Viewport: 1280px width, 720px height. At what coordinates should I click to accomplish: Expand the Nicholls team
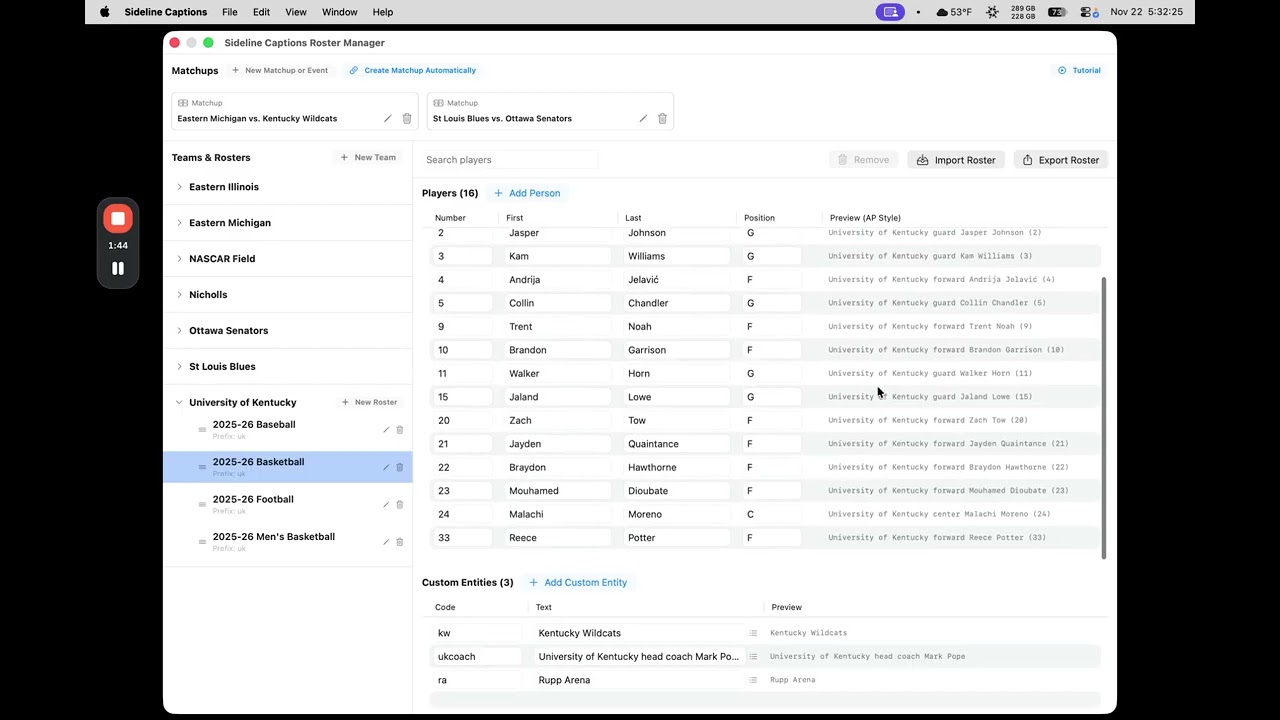pyautogui.click(x=179, y=295)
